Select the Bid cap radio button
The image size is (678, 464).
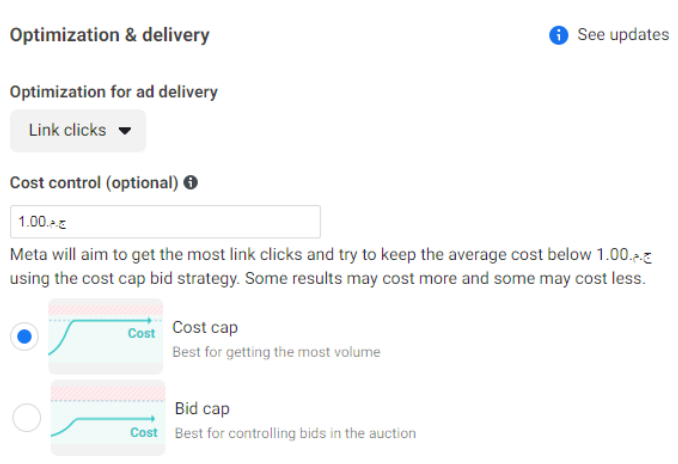[27, 418]
